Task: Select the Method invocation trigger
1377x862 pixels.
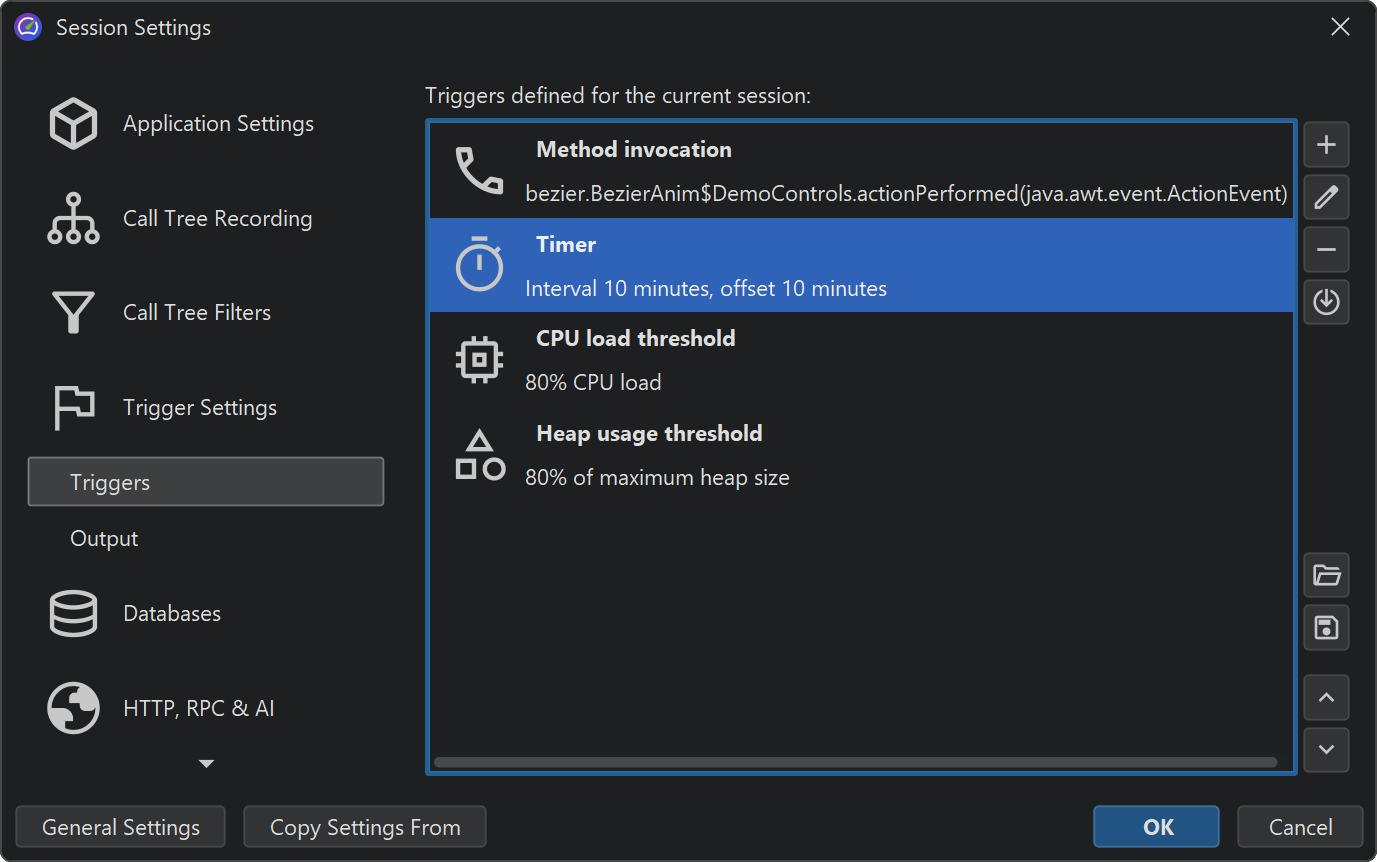Action: pyautogui.click(x=860, y=171)
